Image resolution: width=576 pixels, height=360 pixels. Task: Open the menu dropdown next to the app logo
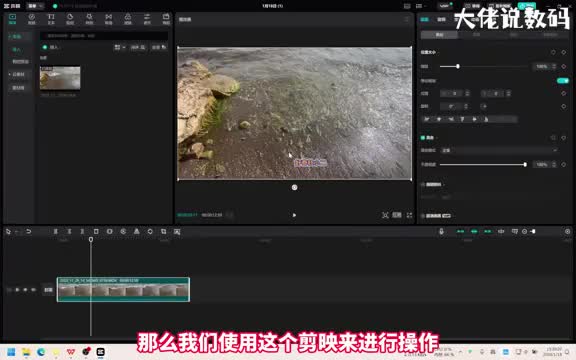pos(36,6)
